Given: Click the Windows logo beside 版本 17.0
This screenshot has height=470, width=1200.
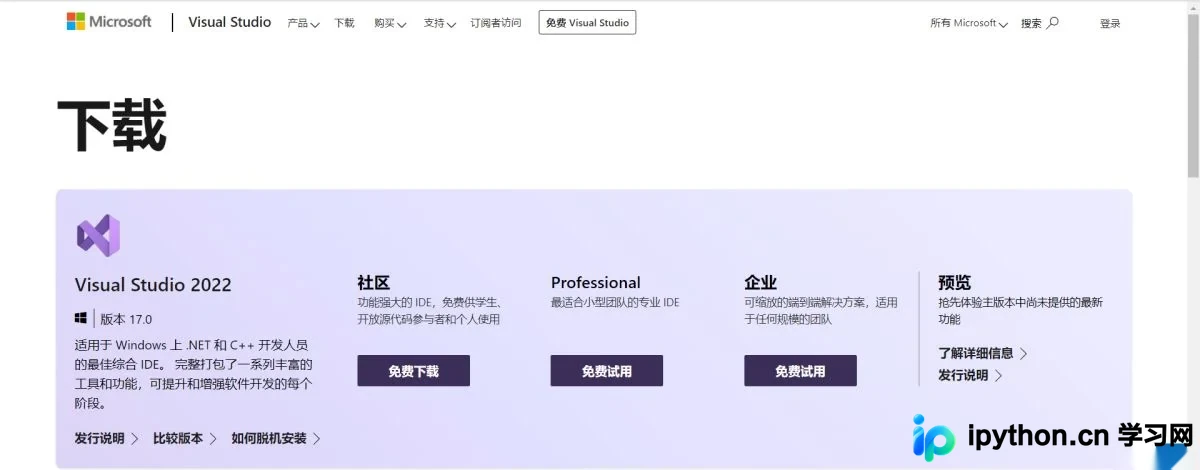Looking at the screenshot, I should [x=81, y=319].
